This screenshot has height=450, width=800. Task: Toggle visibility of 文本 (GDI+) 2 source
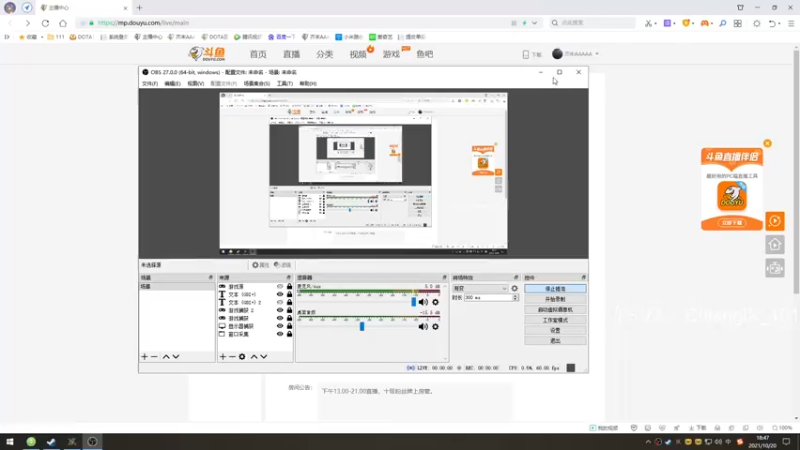click(x=280, y=302)
